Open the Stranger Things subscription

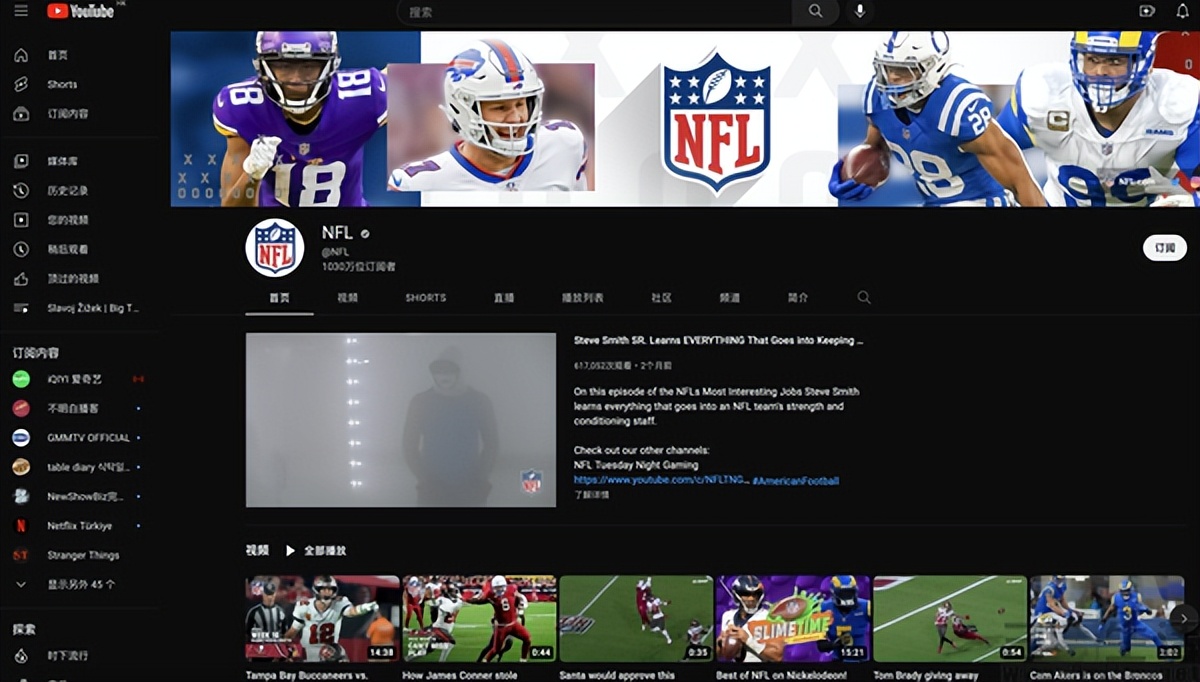(x=82, y=555)
